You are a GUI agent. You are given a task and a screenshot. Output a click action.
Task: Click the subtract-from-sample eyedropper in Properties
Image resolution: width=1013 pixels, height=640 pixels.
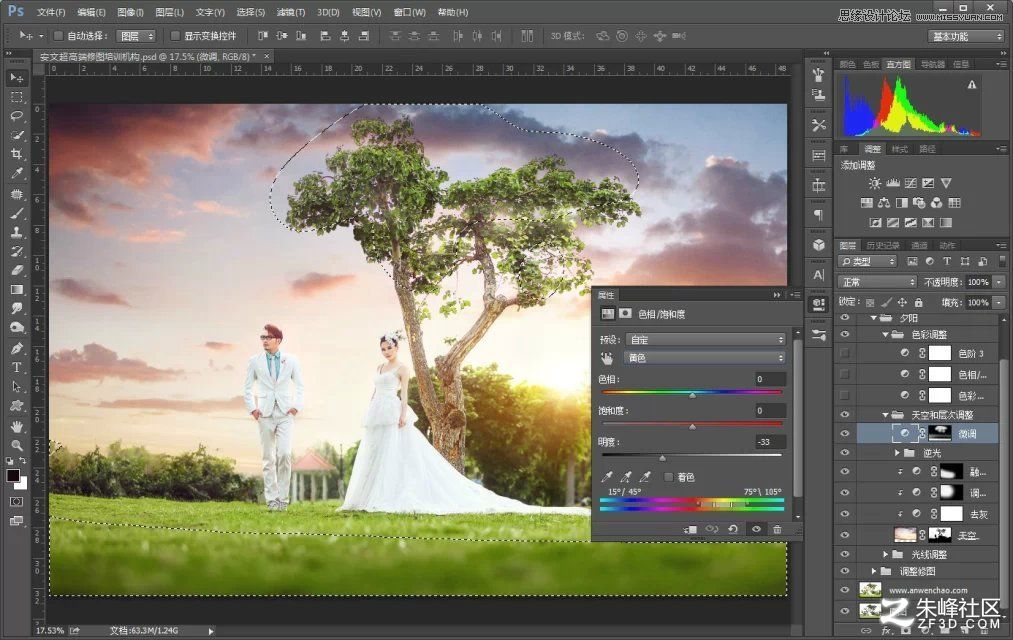click(x=644, y=477)
